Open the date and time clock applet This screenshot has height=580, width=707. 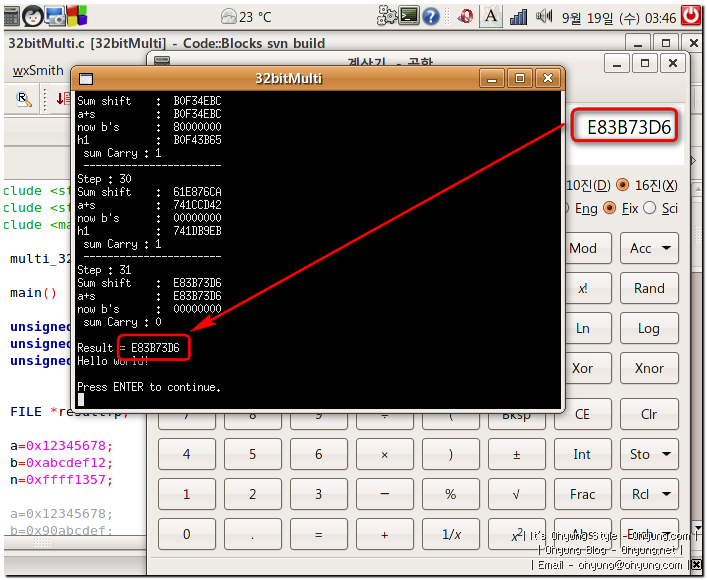click(x=619, y=18)
